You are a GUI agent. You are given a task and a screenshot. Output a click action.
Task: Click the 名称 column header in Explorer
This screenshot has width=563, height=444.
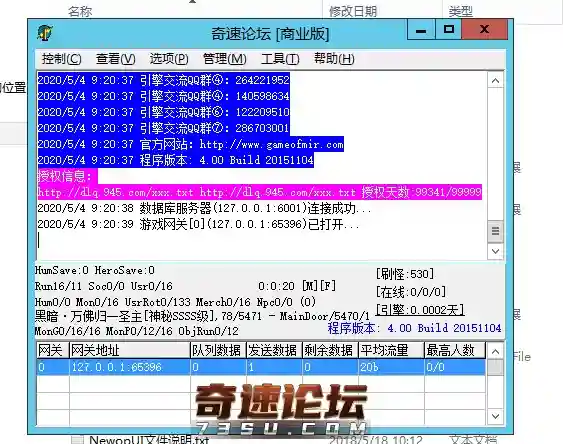pos(80,11)
